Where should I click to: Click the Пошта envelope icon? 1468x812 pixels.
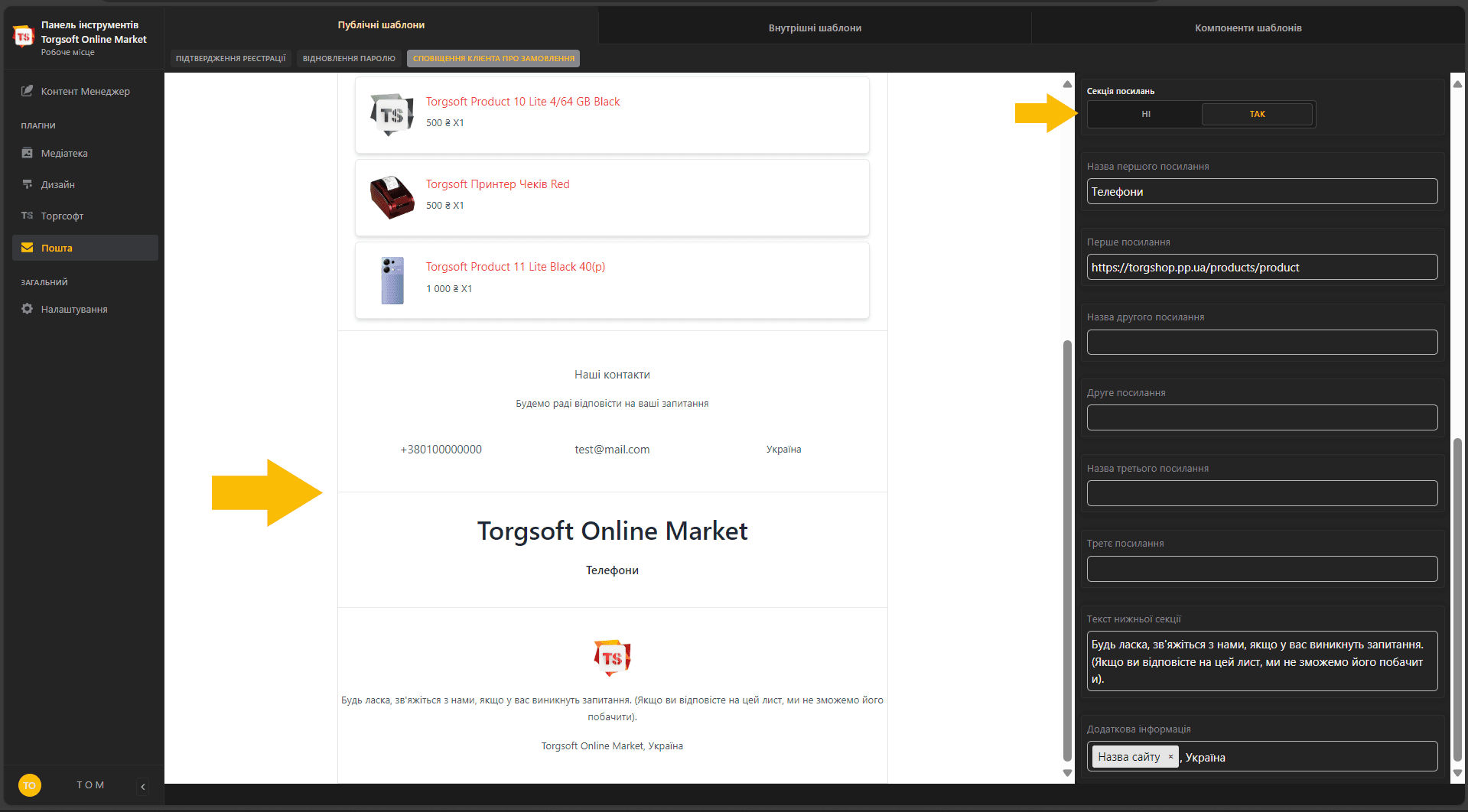tap(28, 248)
